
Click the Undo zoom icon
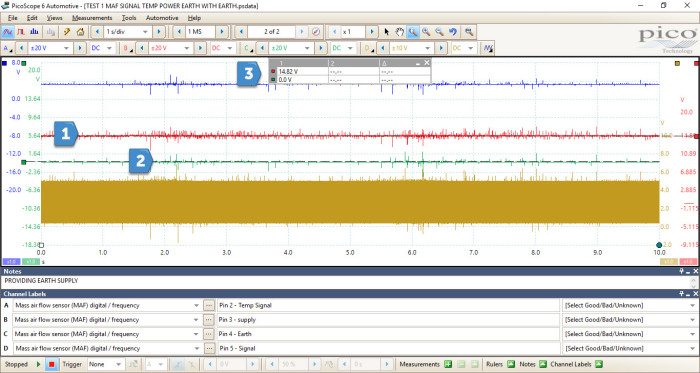point(453,32)
